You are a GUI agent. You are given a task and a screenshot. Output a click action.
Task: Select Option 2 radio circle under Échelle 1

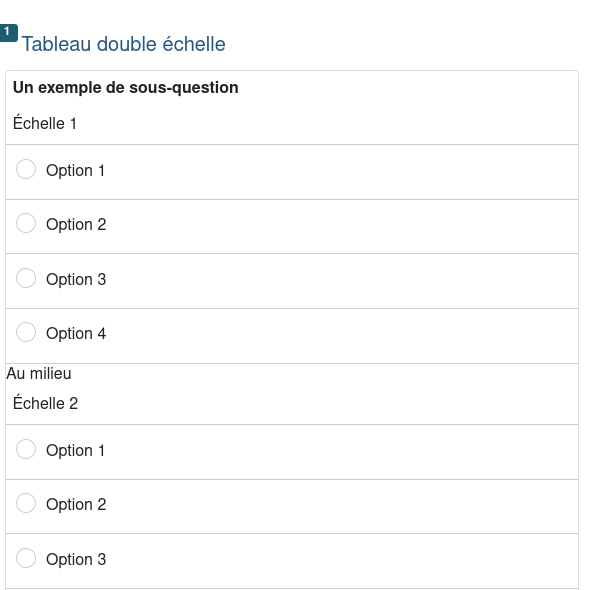point(26,224)
